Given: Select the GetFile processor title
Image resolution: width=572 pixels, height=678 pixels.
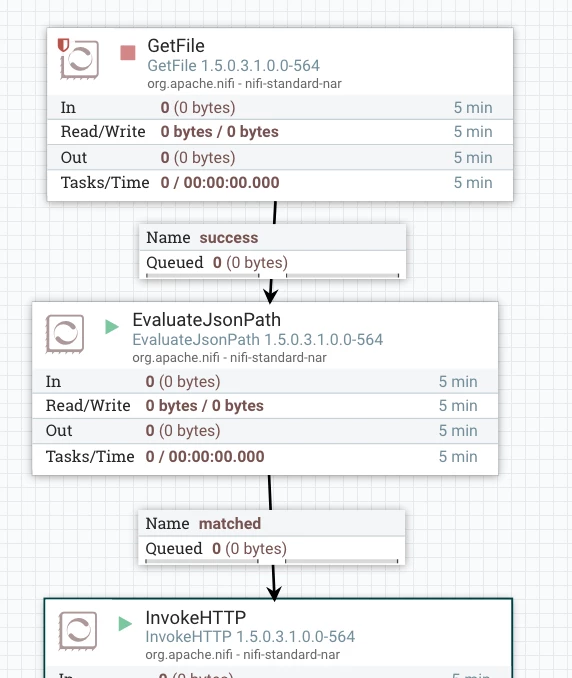Looking at the screenshot, I should pos(176,46).
